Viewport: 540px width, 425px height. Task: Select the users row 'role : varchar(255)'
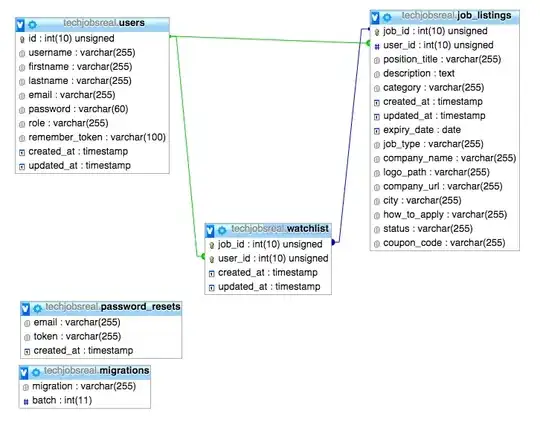pyautogui.click(x=92, y=123)
